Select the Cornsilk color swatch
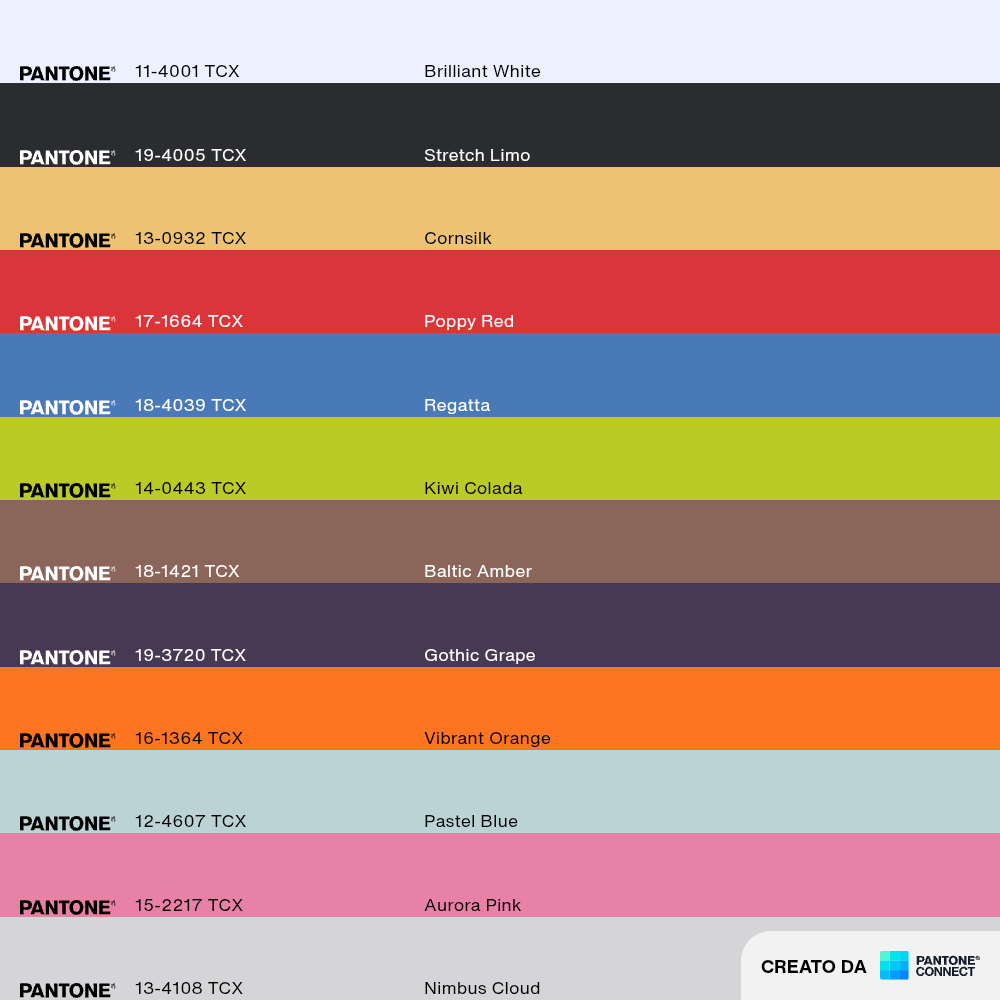 coord(500,209)
